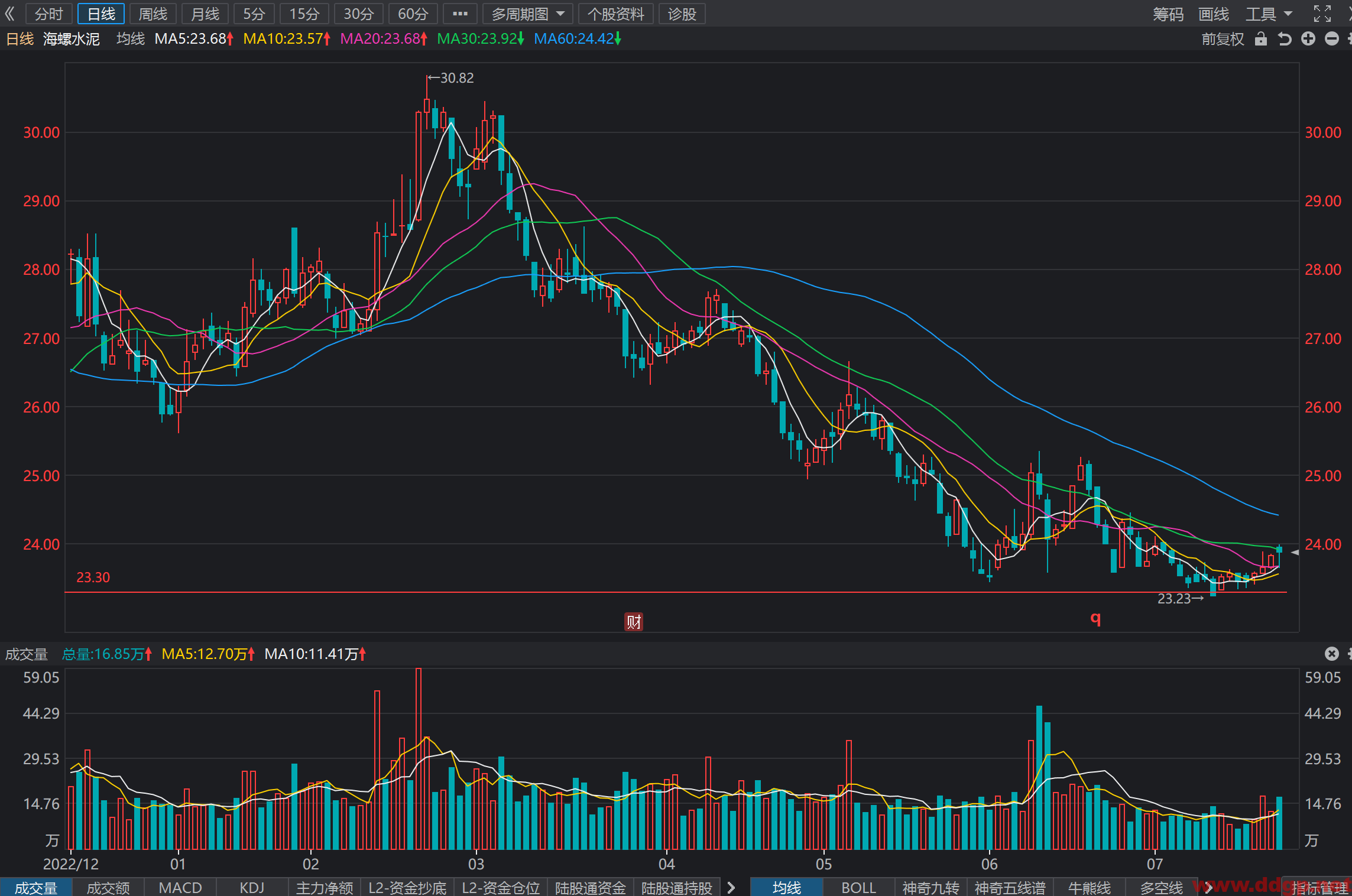Switch to the 周线 period tab
1352x896 pixels.
click(153, 14)
